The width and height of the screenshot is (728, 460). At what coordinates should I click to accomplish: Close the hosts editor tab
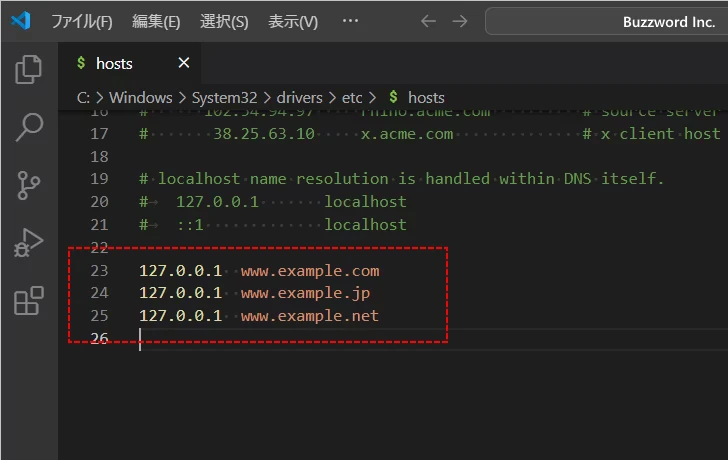pos(184,63)
